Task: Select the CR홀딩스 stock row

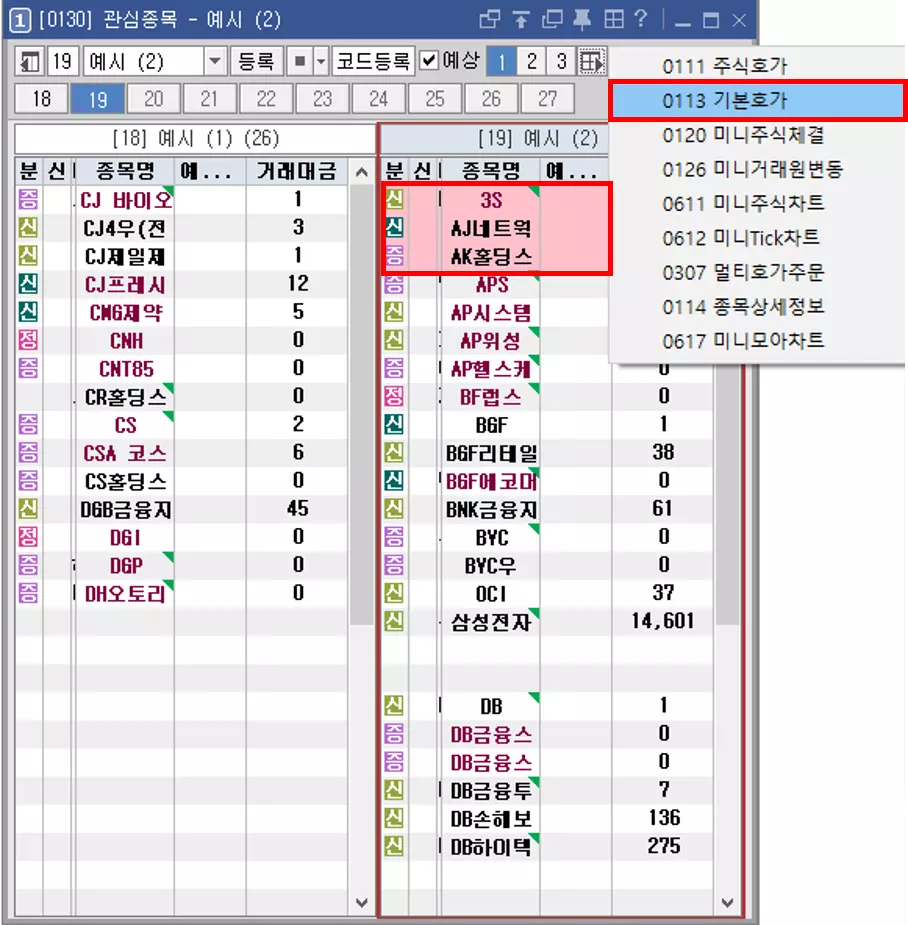Action: (182, 396)
